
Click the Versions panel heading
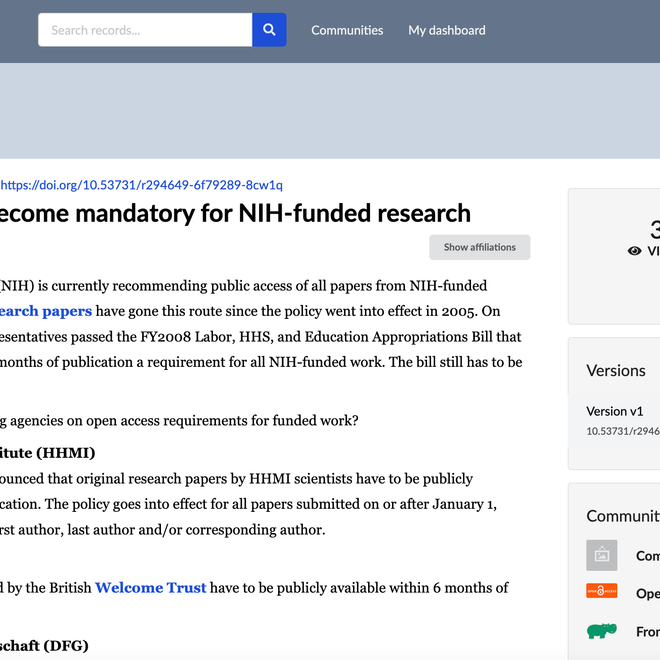click(x=615, y=371)
